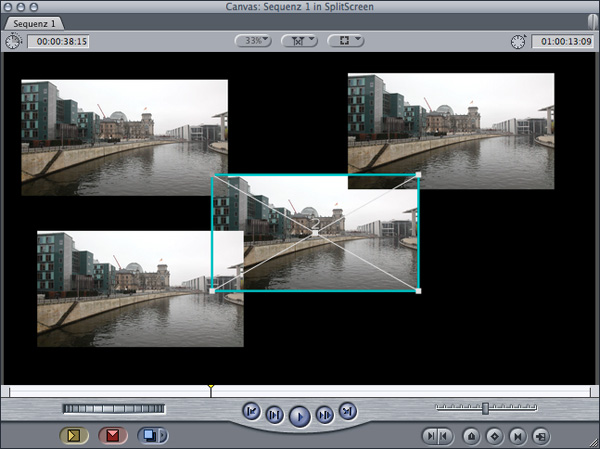Click the Play button in transport controls
The height and width of the screenshot is (449, 600).
299,414
